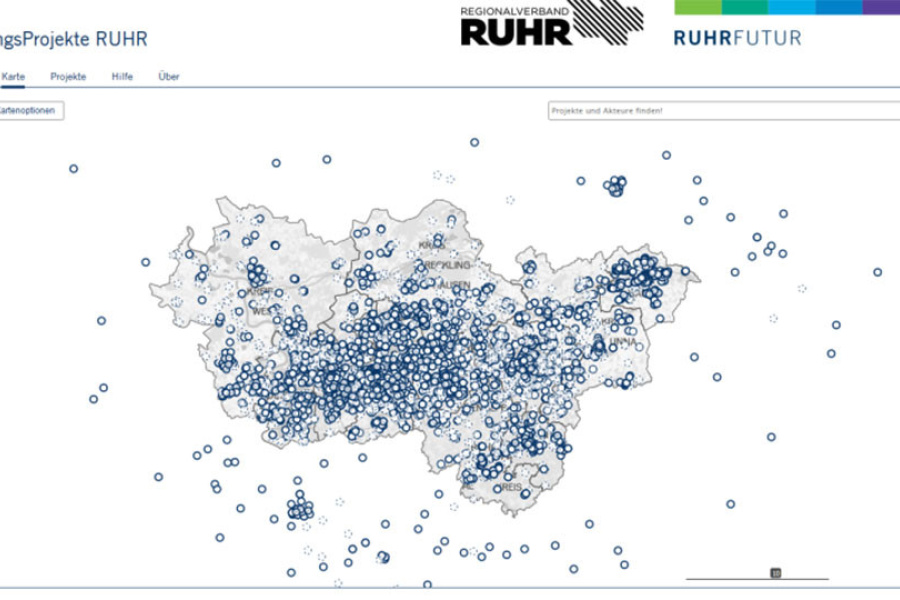900x600 pixels.
Task: Select the rightmost project marker on the map
Action: 877,272
